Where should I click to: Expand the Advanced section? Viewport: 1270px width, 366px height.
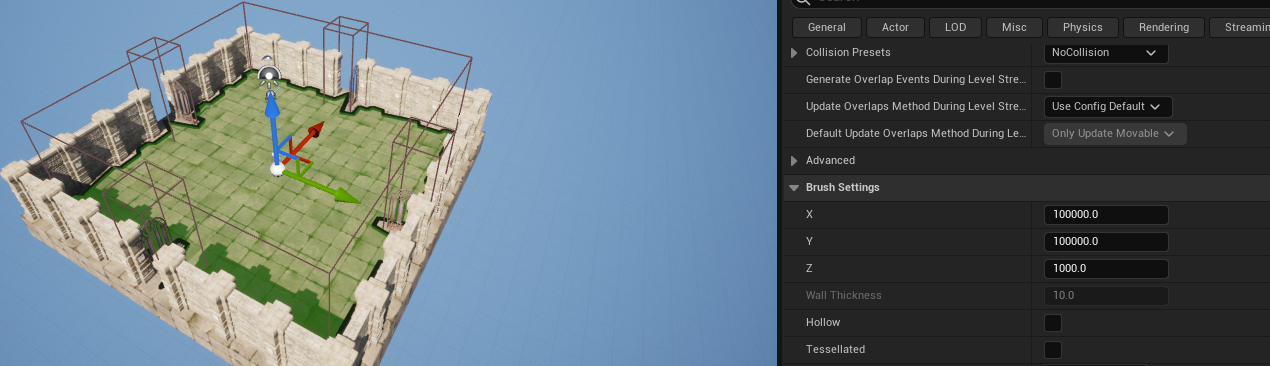(795, 160)
